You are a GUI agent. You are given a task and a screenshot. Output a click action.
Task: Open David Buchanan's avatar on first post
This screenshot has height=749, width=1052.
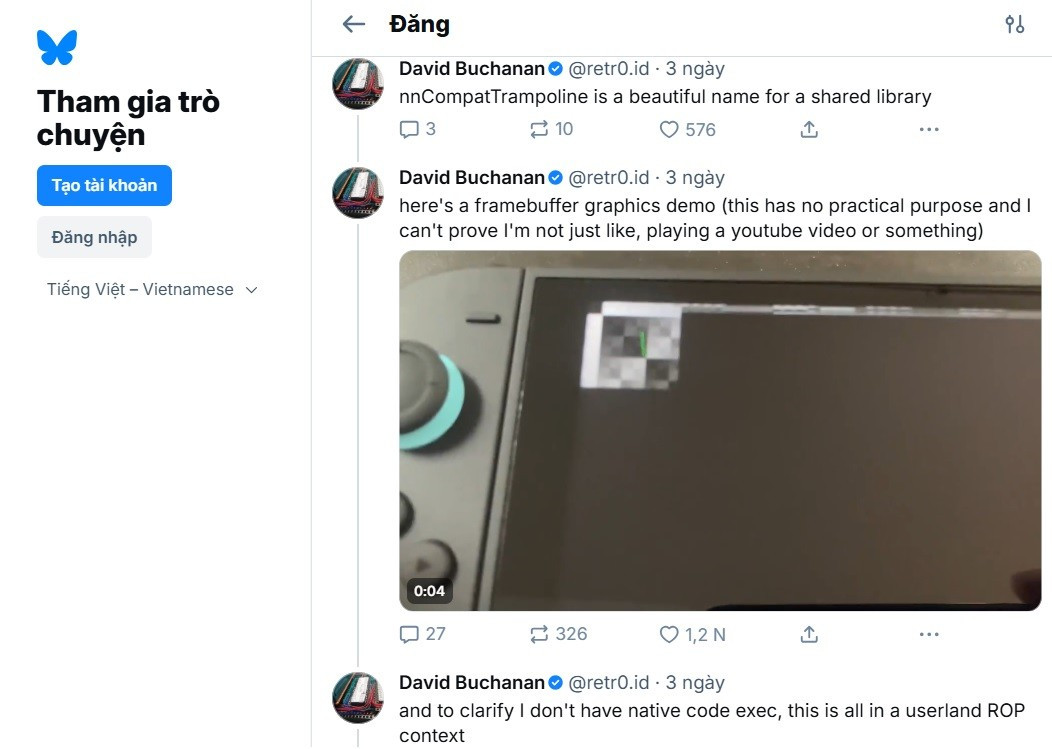coord(357,84)
